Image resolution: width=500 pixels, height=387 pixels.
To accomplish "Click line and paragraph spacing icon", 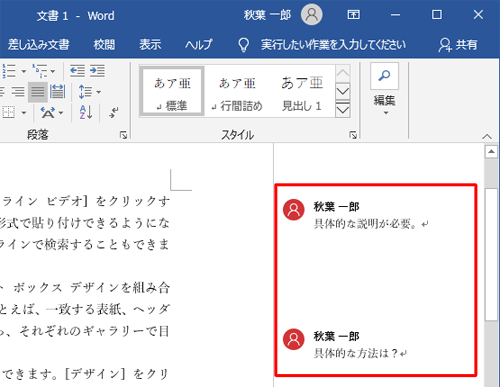I will pos(85,92).
